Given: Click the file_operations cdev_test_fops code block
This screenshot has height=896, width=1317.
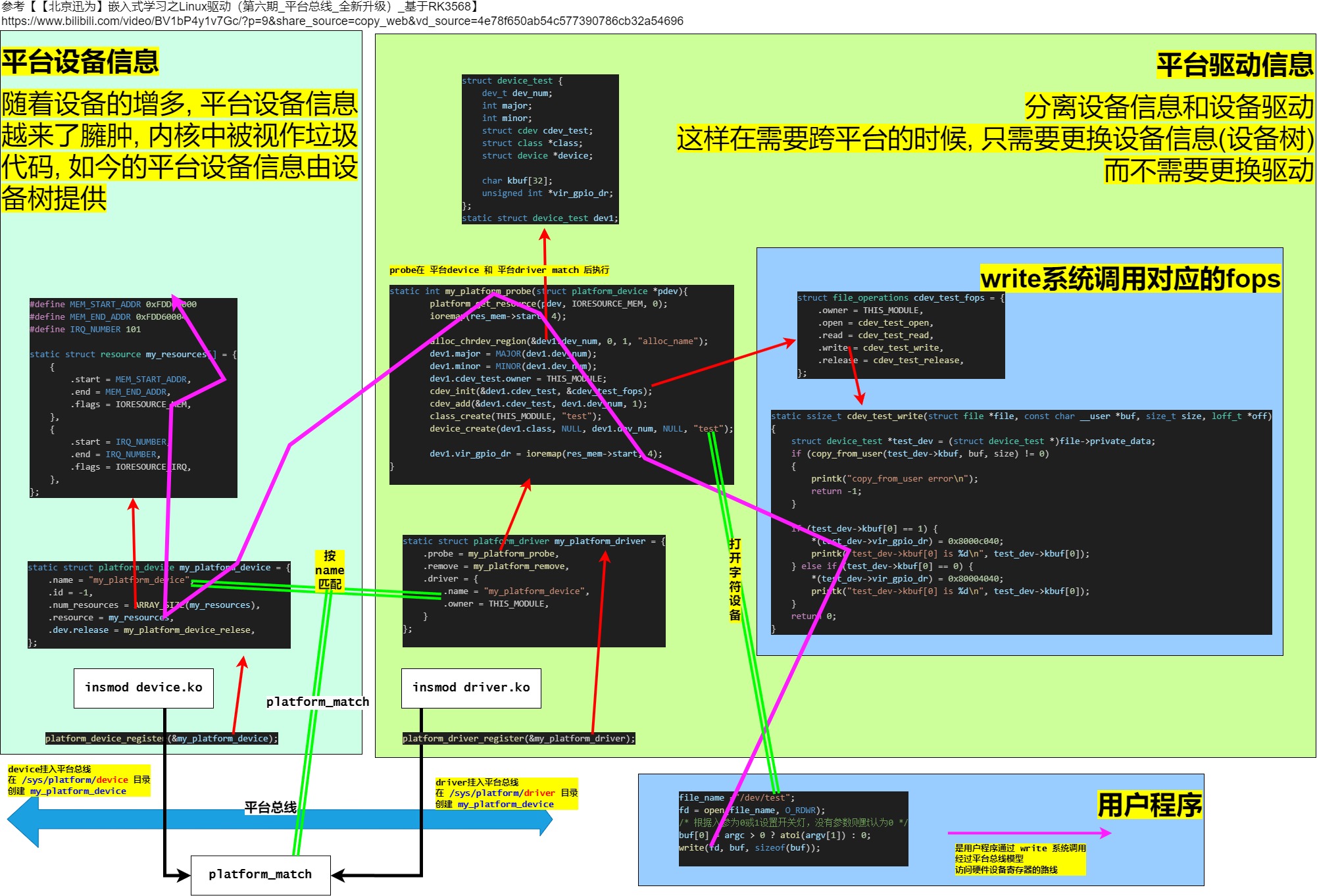Looking at the screenshot, I should [901, 336].
